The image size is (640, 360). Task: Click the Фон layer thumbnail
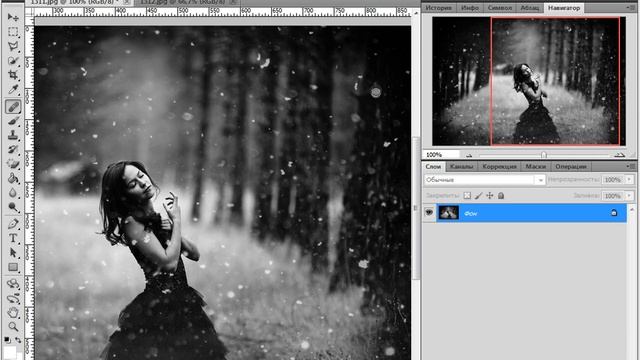tap(449, 213)
